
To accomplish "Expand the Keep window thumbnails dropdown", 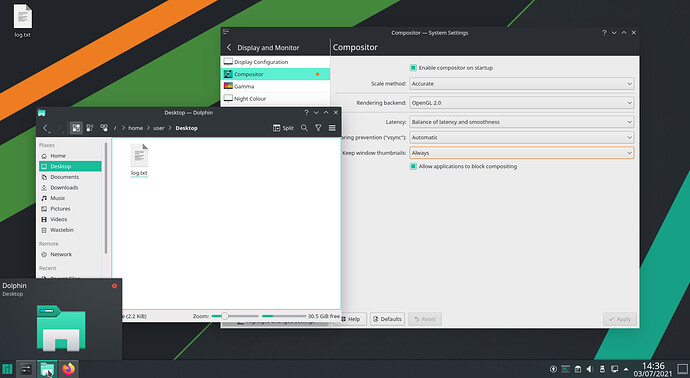I will coord(521,153).
